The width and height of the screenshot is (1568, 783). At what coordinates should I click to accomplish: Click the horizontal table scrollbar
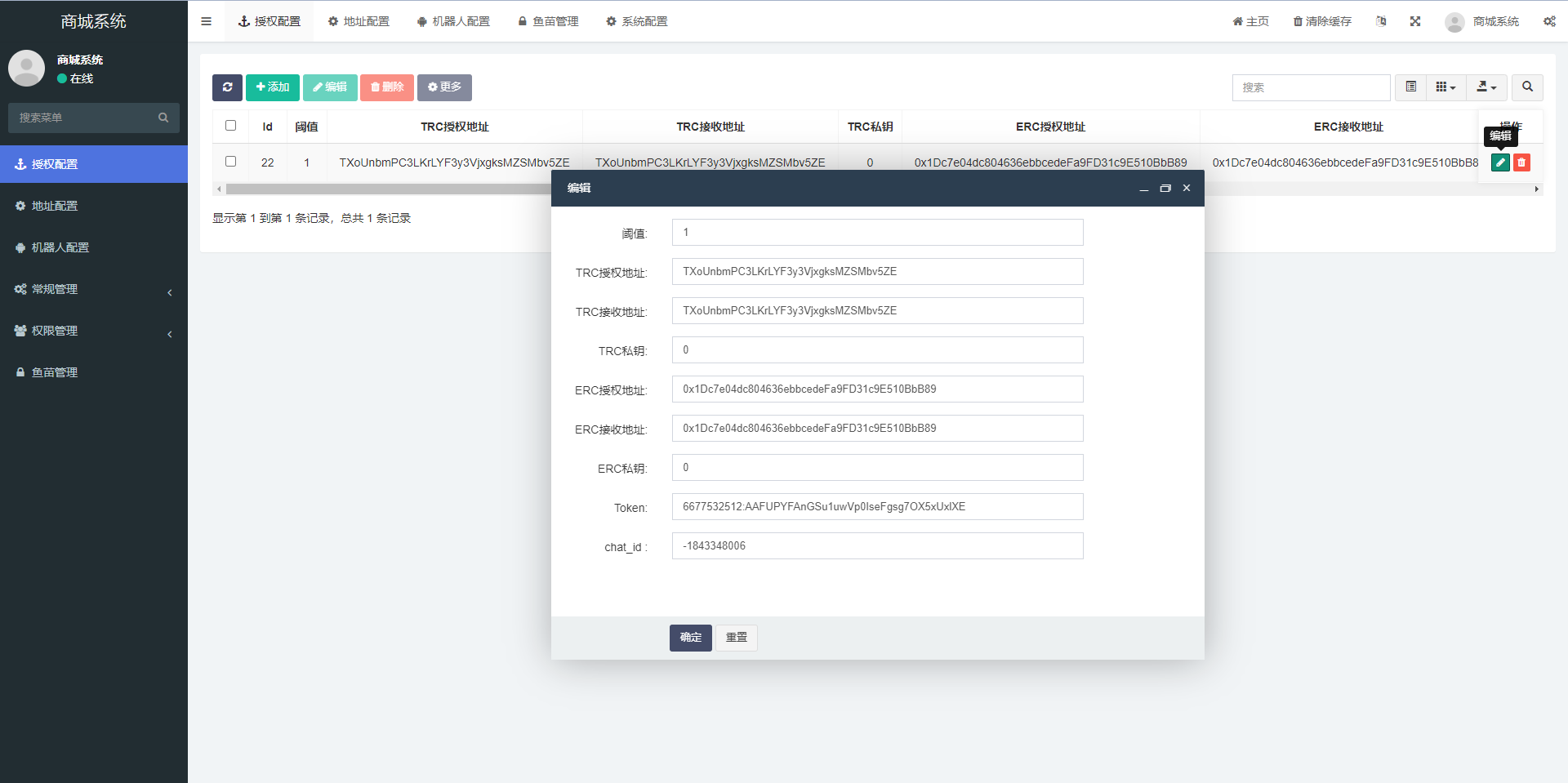pyautogui.click(x=384, y=189)
